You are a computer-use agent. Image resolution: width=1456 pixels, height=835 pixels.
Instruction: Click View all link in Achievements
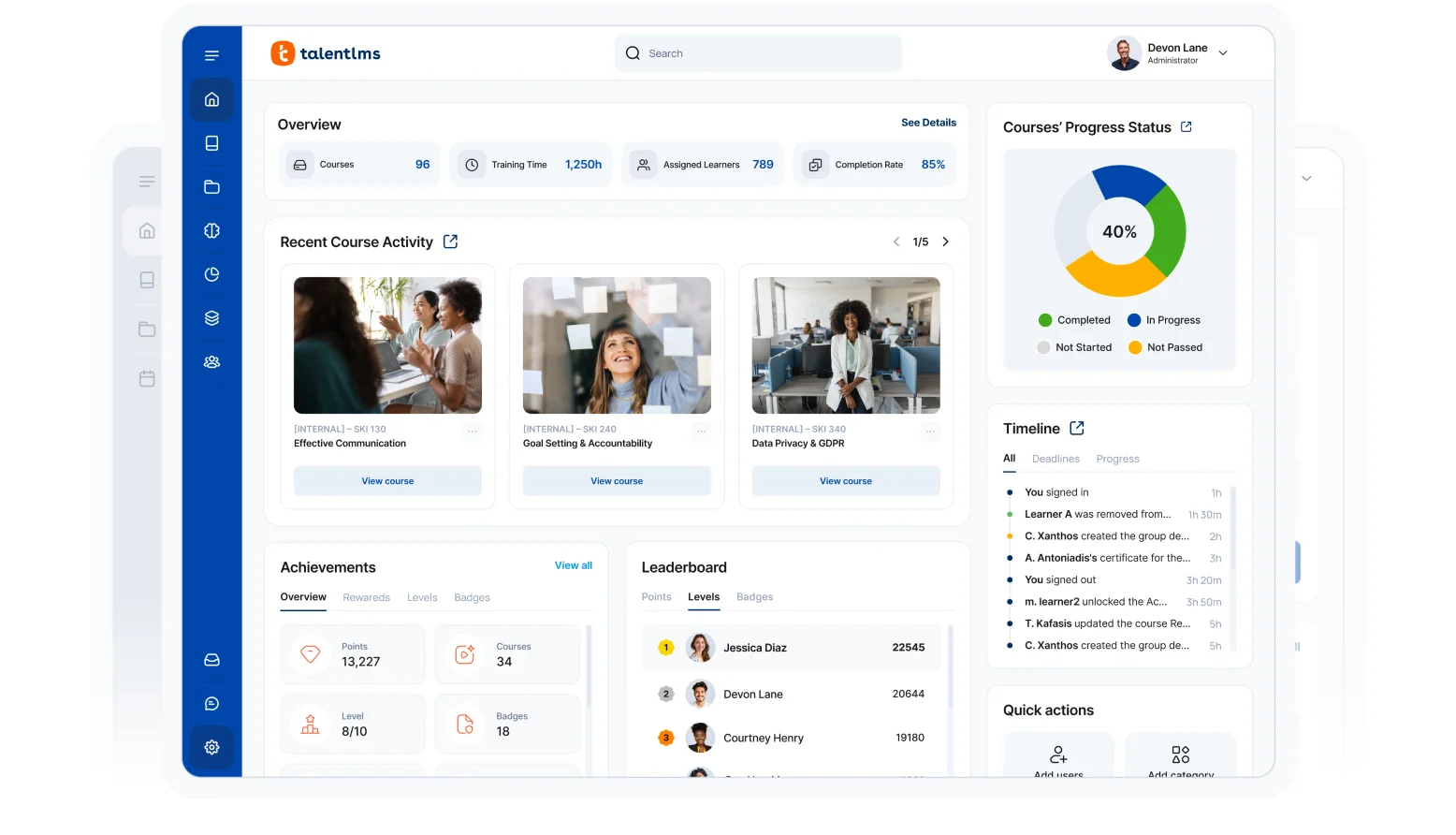(573, 565)
